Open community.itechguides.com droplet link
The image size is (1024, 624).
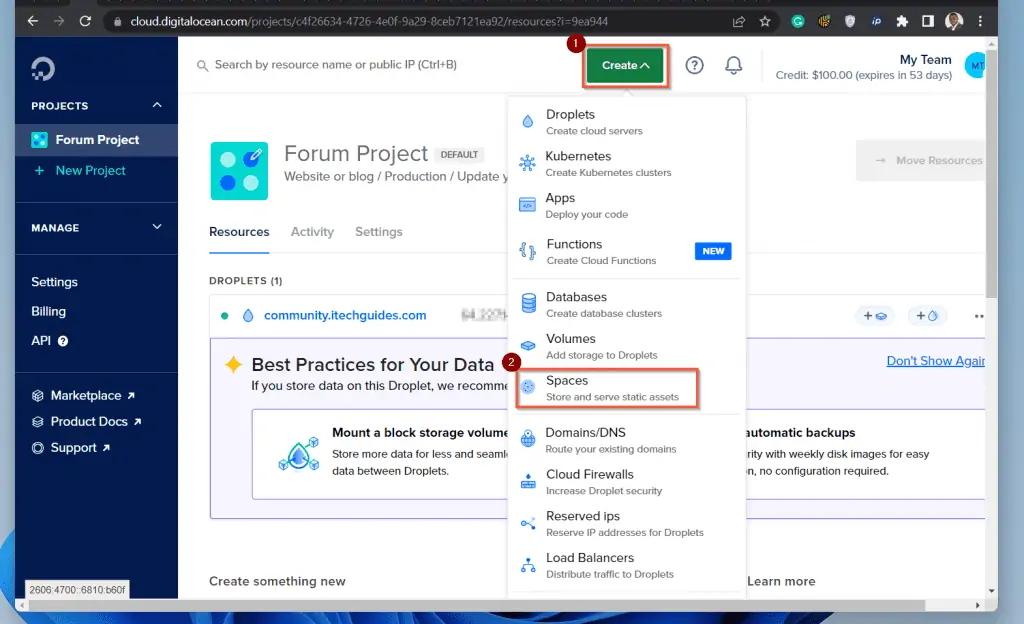[x=345, y=315]
